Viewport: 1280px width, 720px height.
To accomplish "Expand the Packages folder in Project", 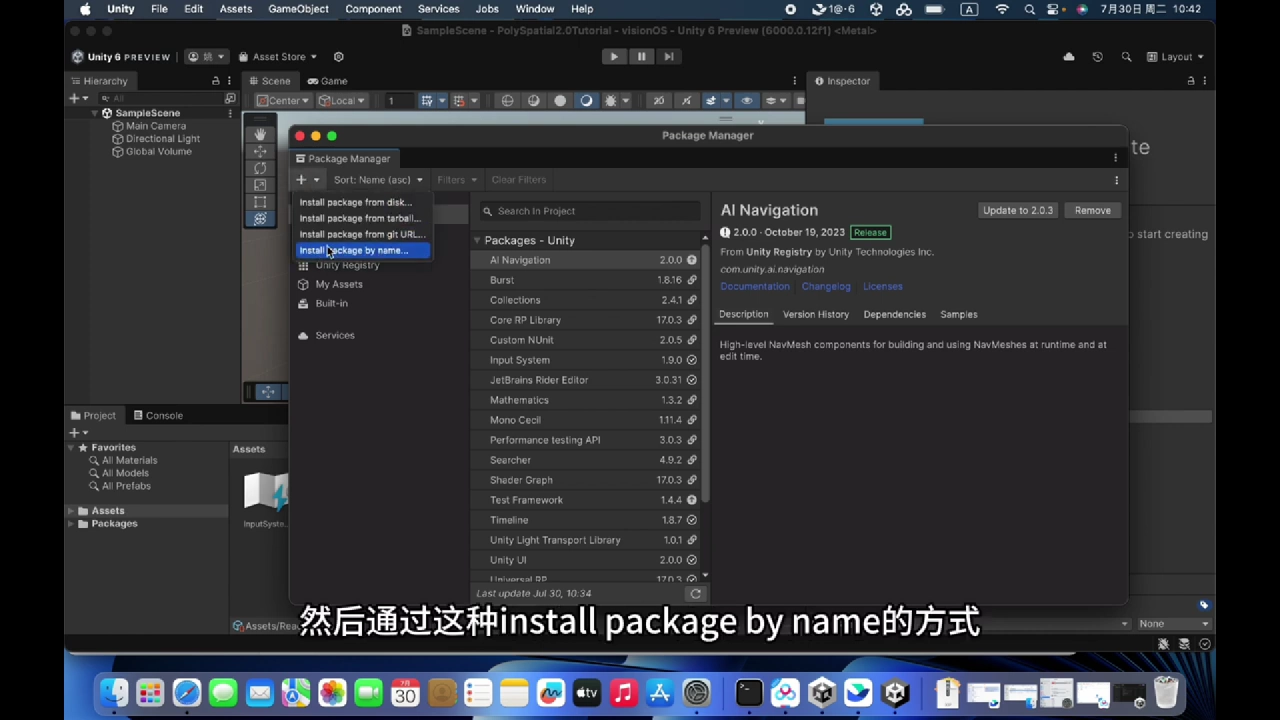I will [71, 524].
